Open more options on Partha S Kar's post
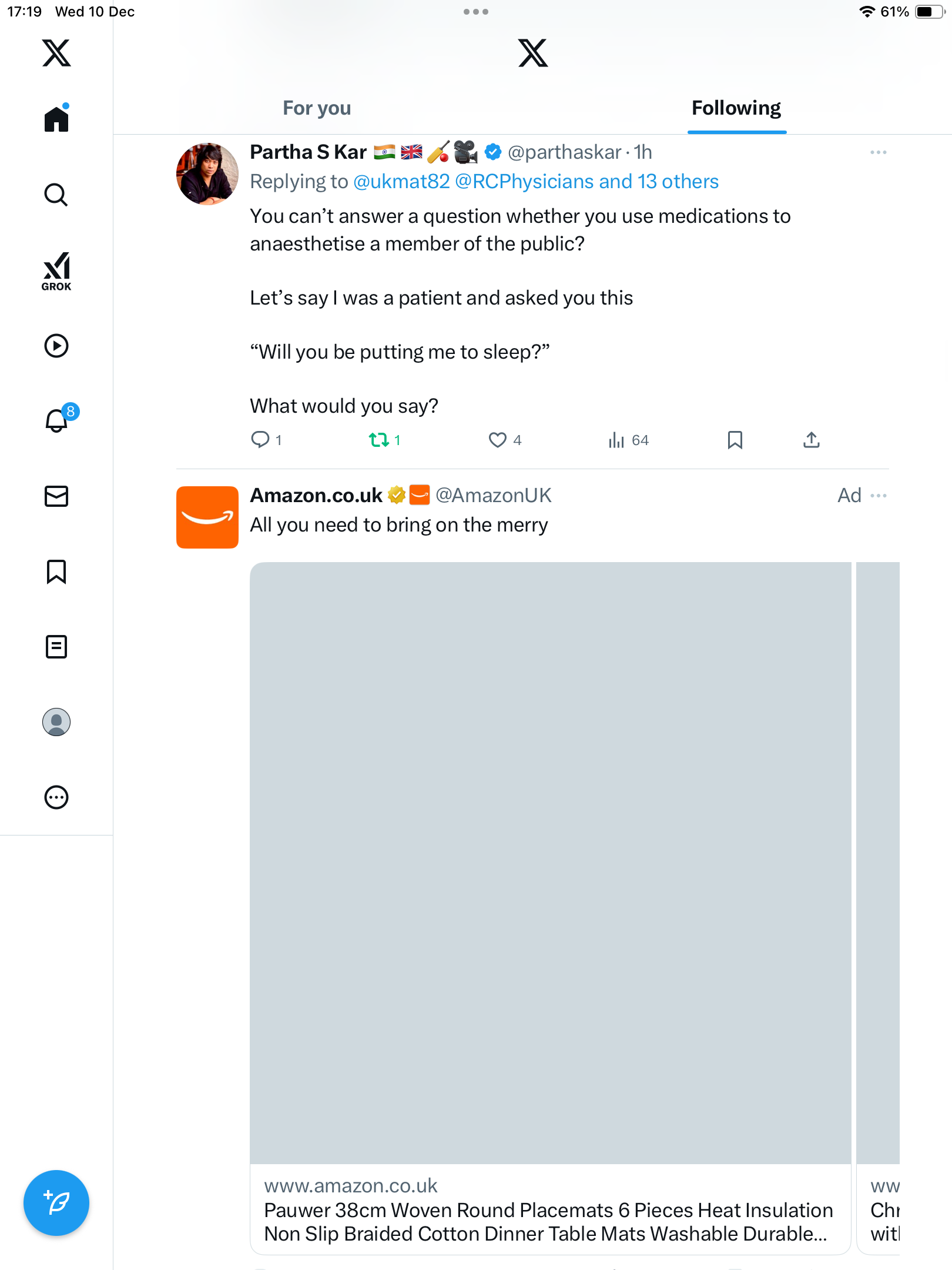Viewport: 952px width, 1270px height. [x=878, y=152]
